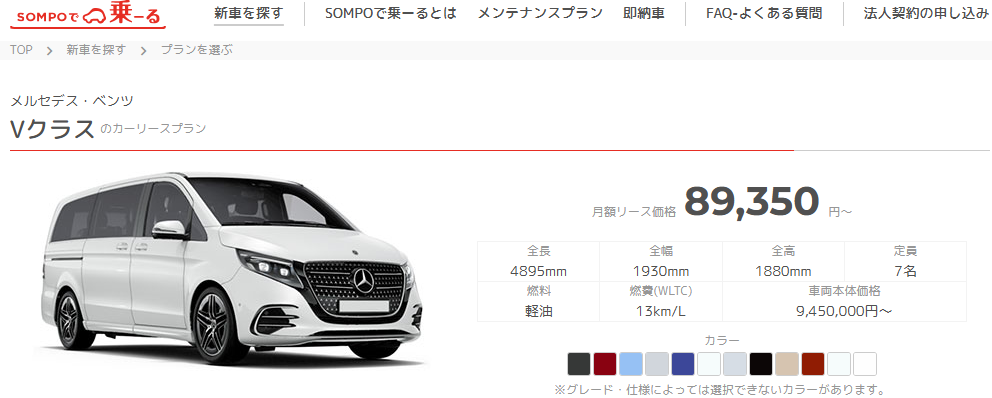Image resolution: width=992 pixels, height=398 pixels.
Task: Select the dark red color swatch
Action: click(605, 364)
